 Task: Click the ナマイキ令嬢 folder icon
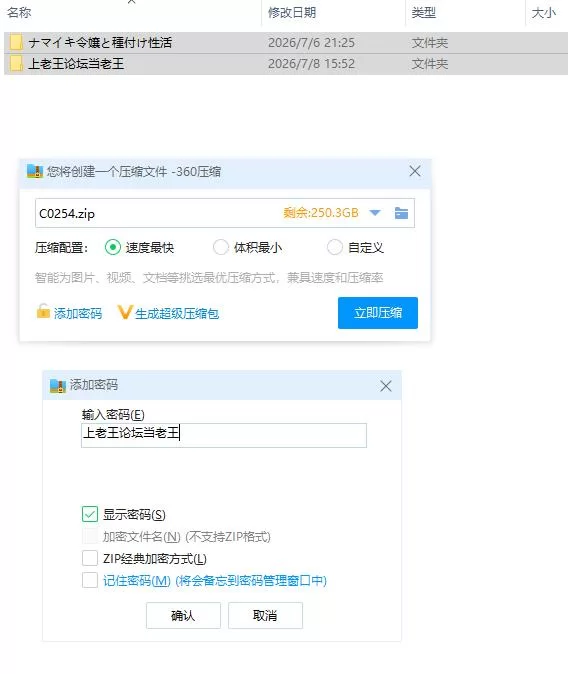pos(16,43)
